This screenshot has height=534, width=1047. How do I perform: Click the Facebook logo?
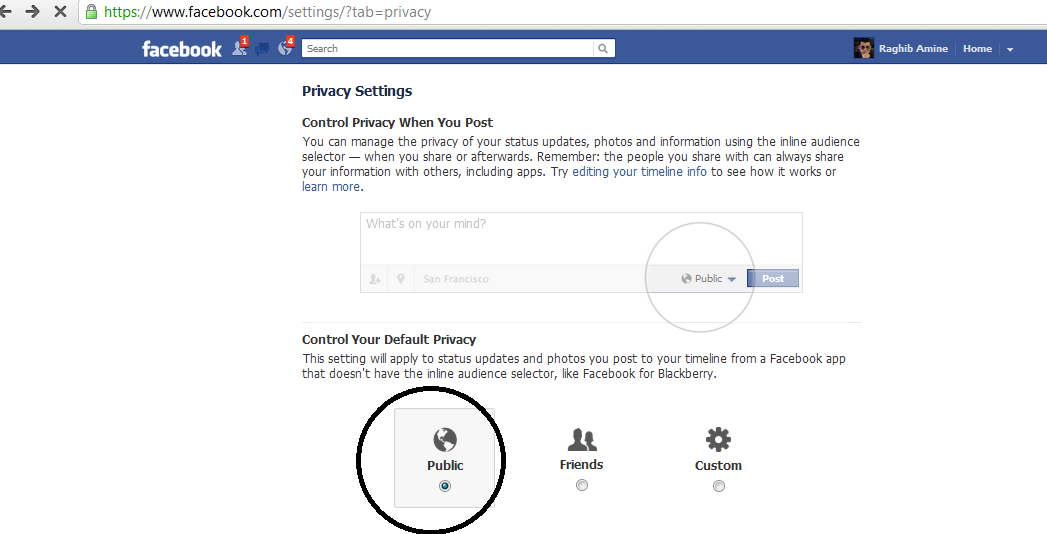point(182,49)
